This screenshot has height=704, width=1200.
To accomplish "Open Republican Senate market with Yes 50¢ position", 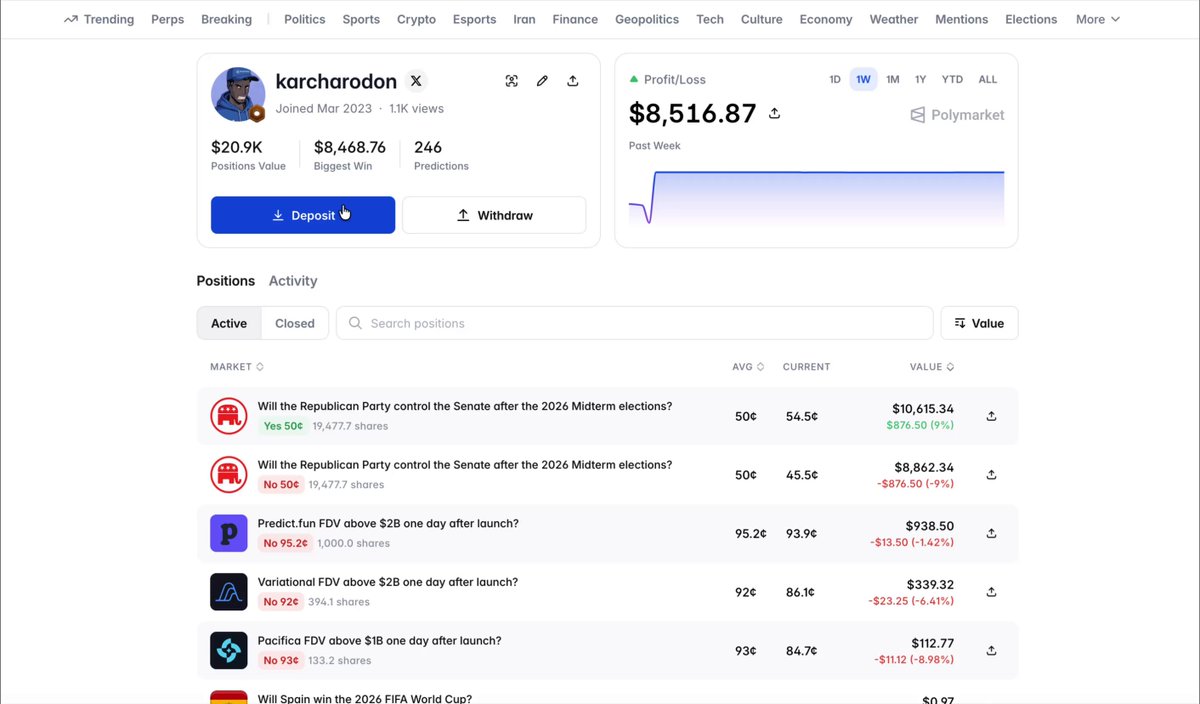I will point(465,406).
